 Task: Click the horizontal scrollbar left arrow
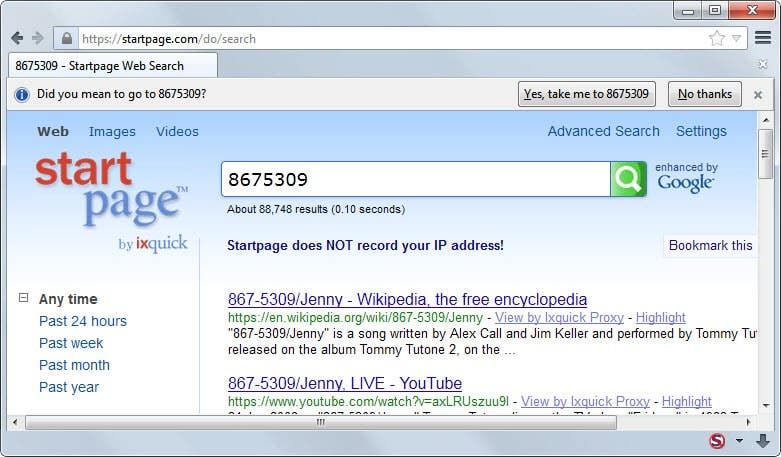pyautogui.click(x=15, y=422)
